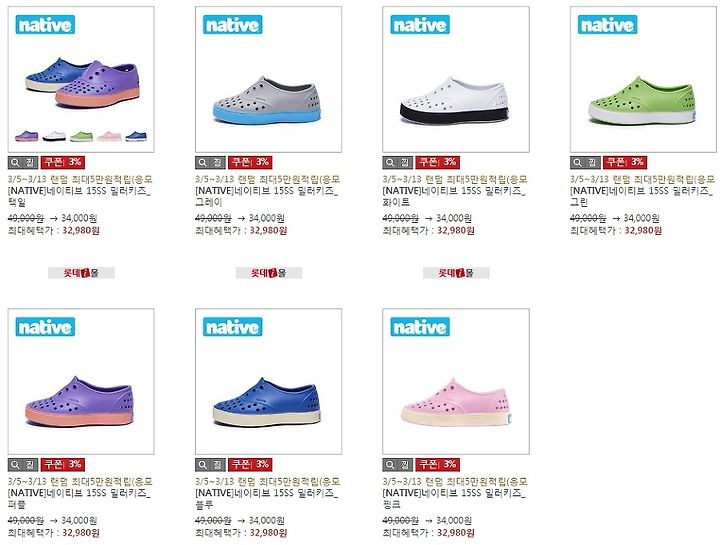The image size is (720, 545).
Task: Click red 3% coupon badge under pink shoe
Action: [438, 465]
